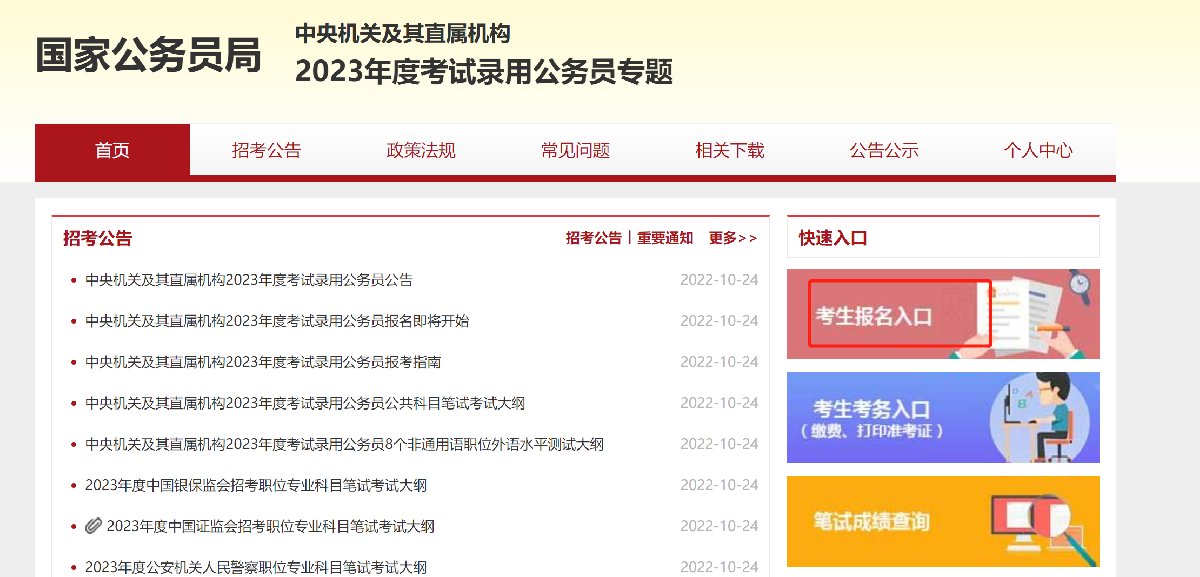Open the 个人中心 navigation tab
Screen dimensions: 1200x577
click(x=1038, y=150)
